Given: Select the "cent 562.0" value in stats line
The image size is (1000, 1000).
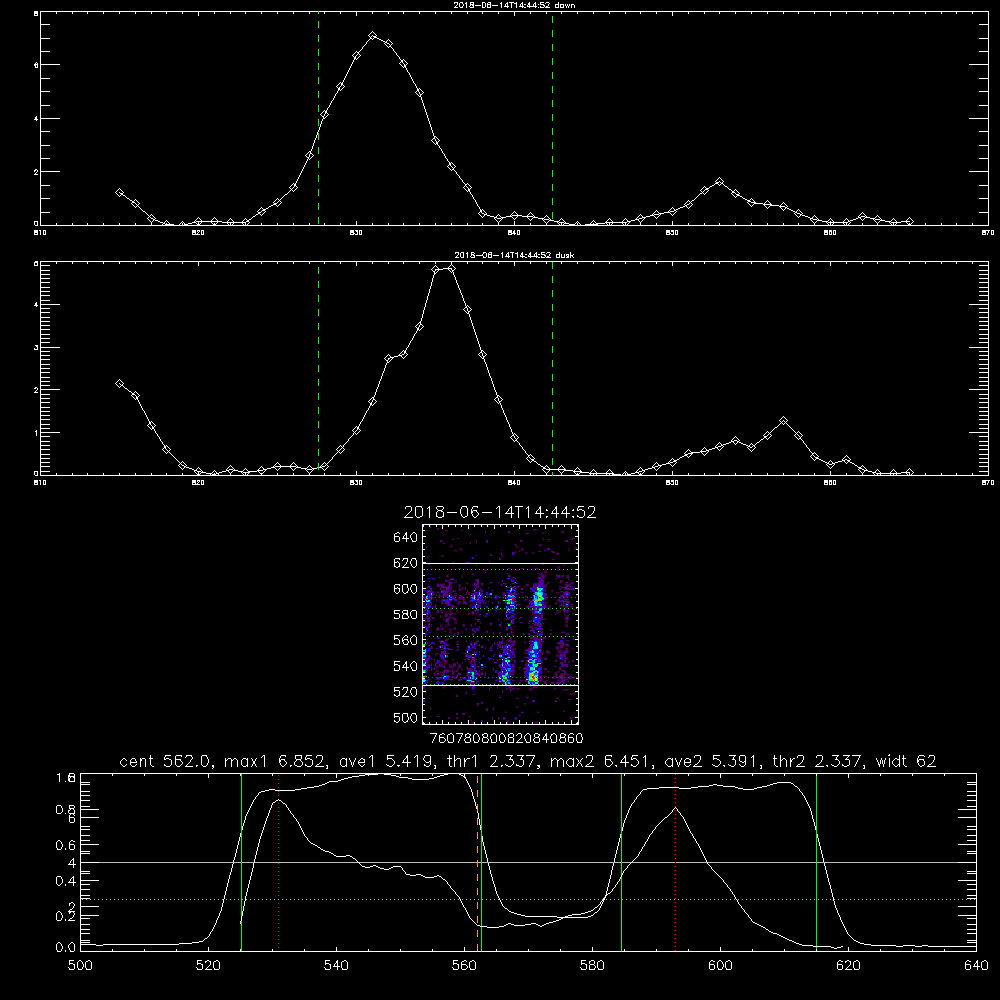Looking at the screenshot, I should coord(165,761).
